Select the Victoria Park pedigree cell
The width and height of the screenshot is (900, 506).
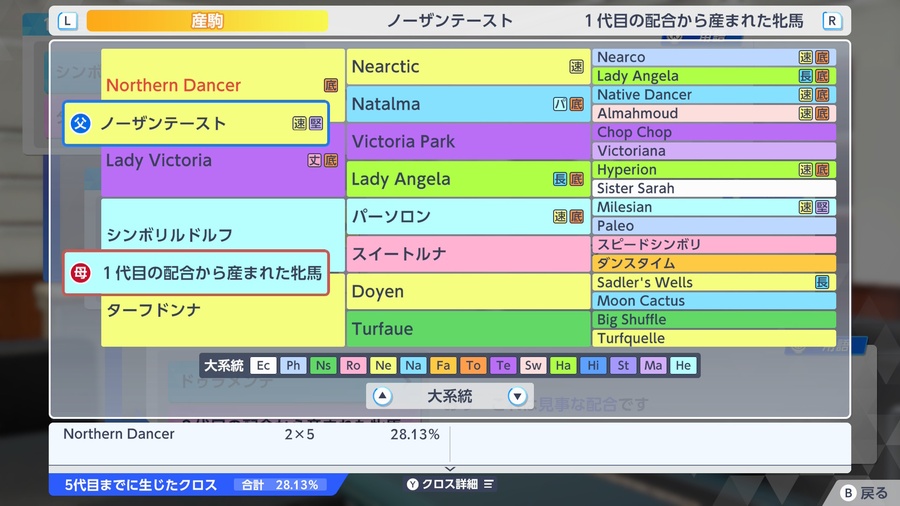pyautogui.click(x=468, y=141)
